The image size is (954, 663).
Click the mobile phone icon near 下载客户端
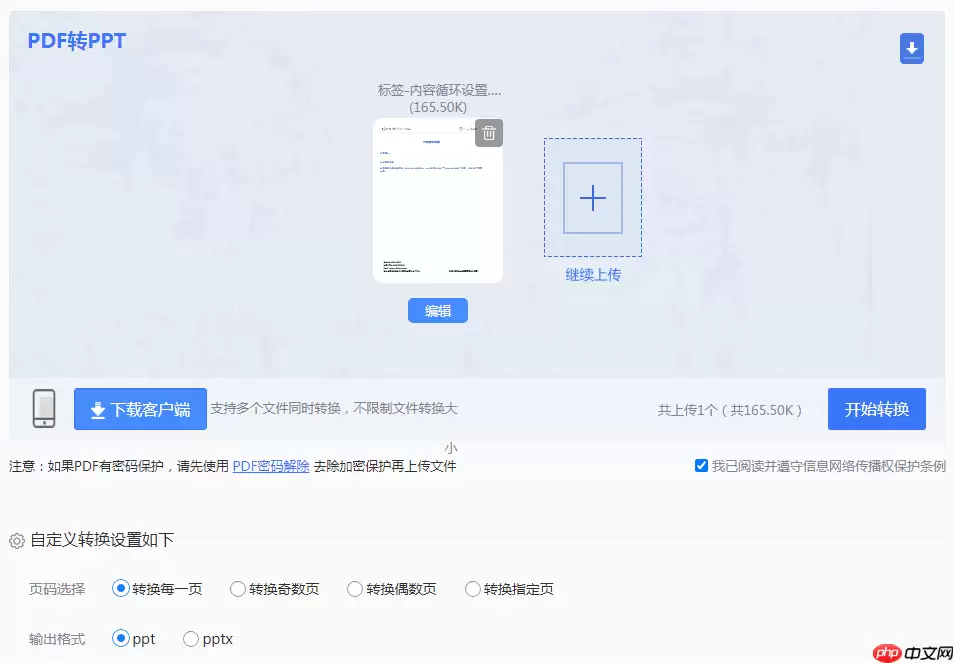click(43, 408)
